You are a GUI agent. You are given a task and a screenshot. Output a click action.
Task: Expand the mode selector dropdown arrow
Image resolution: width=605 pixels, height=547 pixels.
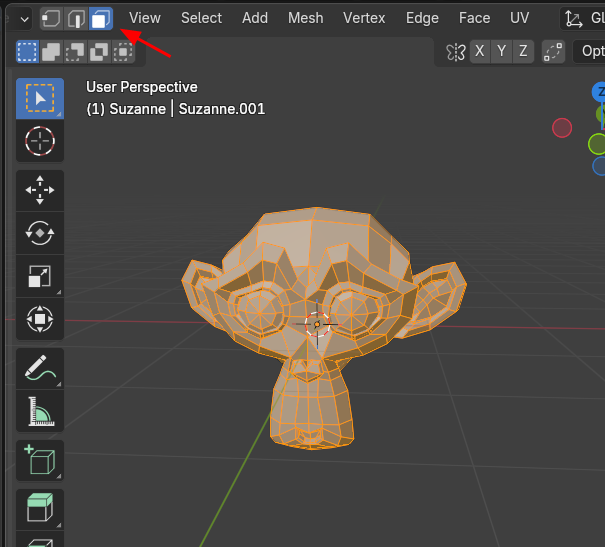click(25, 19)
